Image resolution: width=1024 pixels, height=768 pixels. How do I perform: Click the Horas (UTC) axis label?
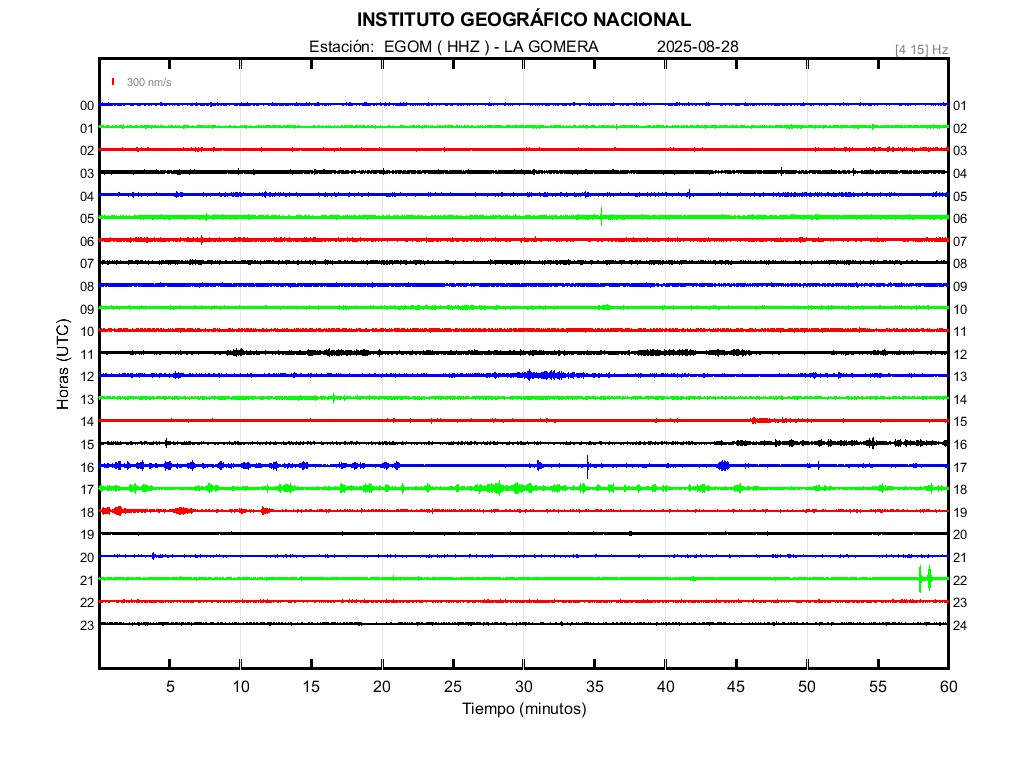coord(63,364)
